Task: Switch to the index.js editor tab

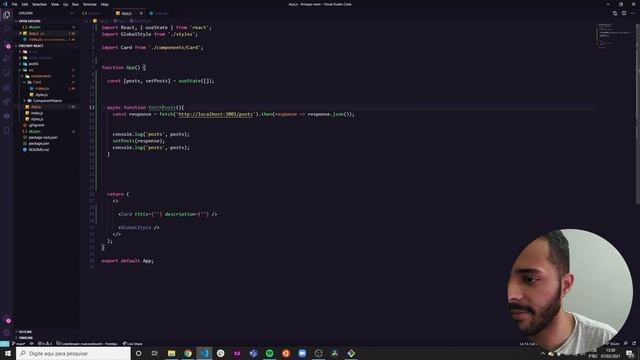Action: (160, 13)
